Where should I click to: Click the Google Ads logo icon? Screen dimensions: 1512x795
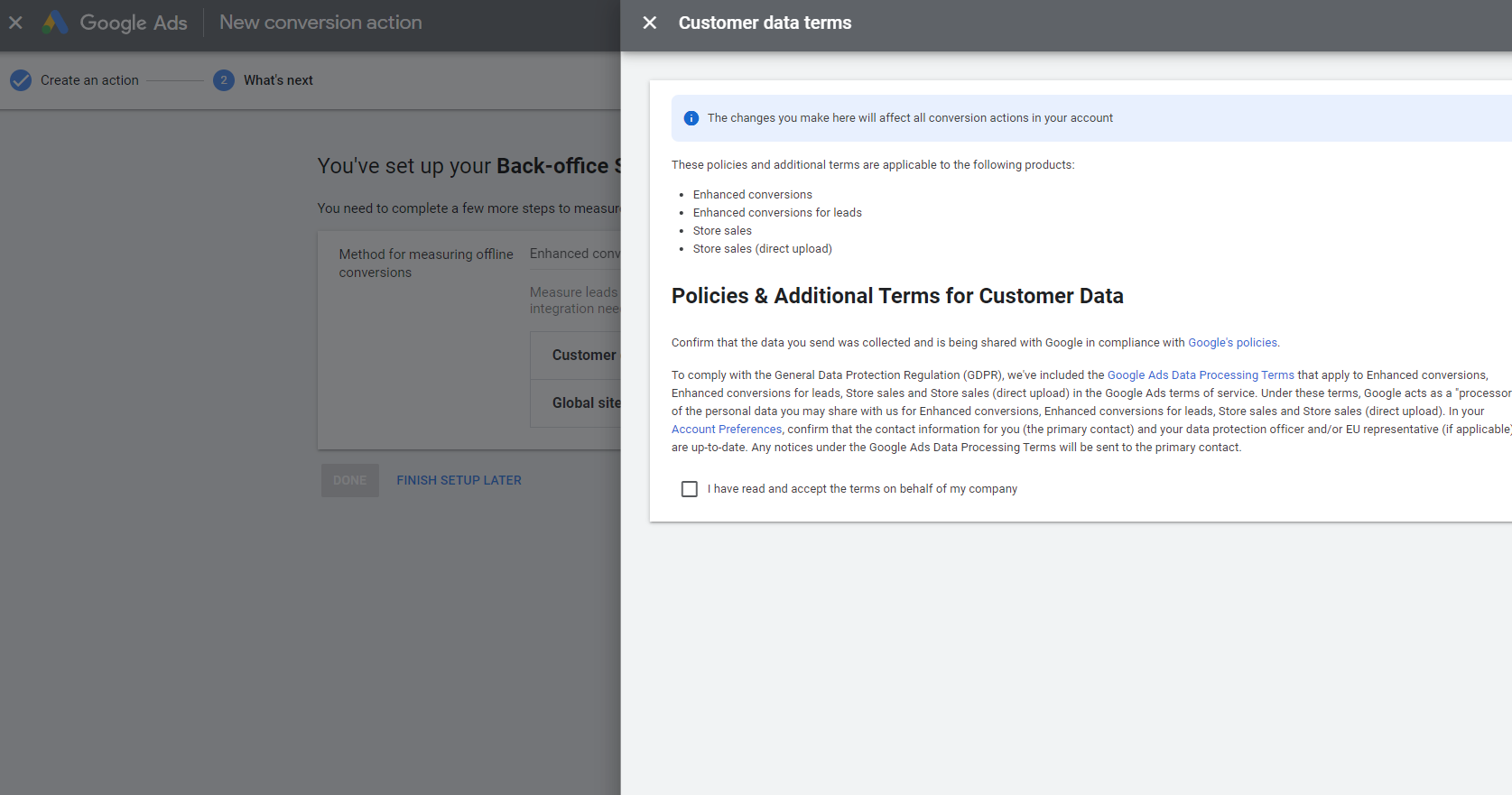point(55,23)
